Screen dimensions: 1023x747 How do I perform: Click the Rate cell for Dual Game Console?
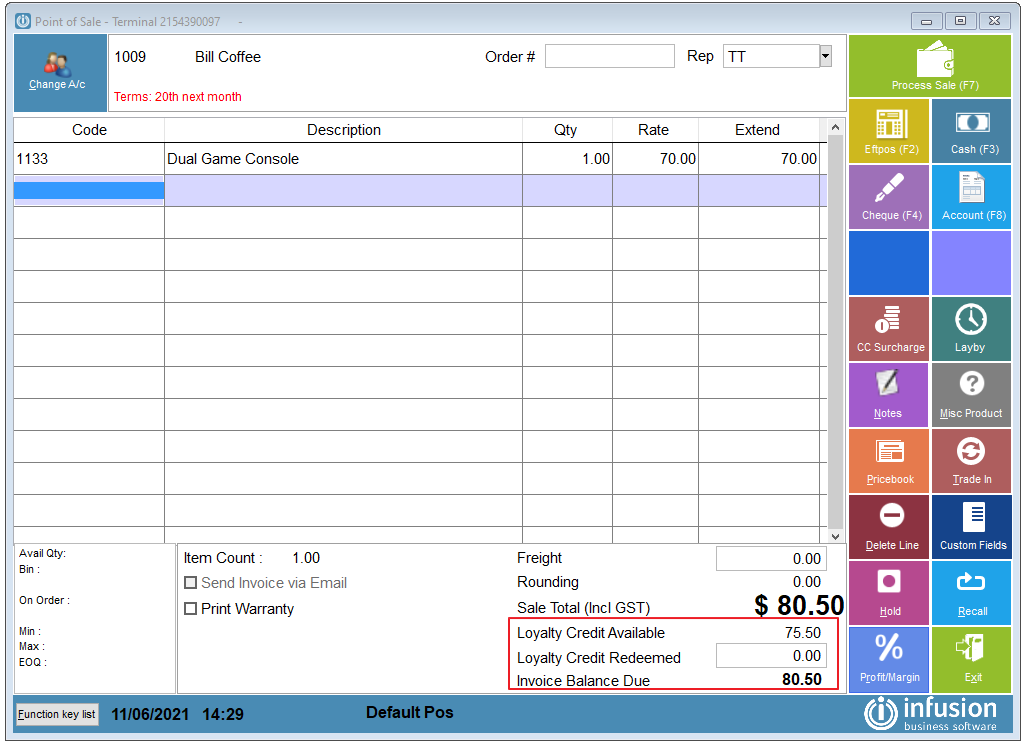[x=655, y=159]
